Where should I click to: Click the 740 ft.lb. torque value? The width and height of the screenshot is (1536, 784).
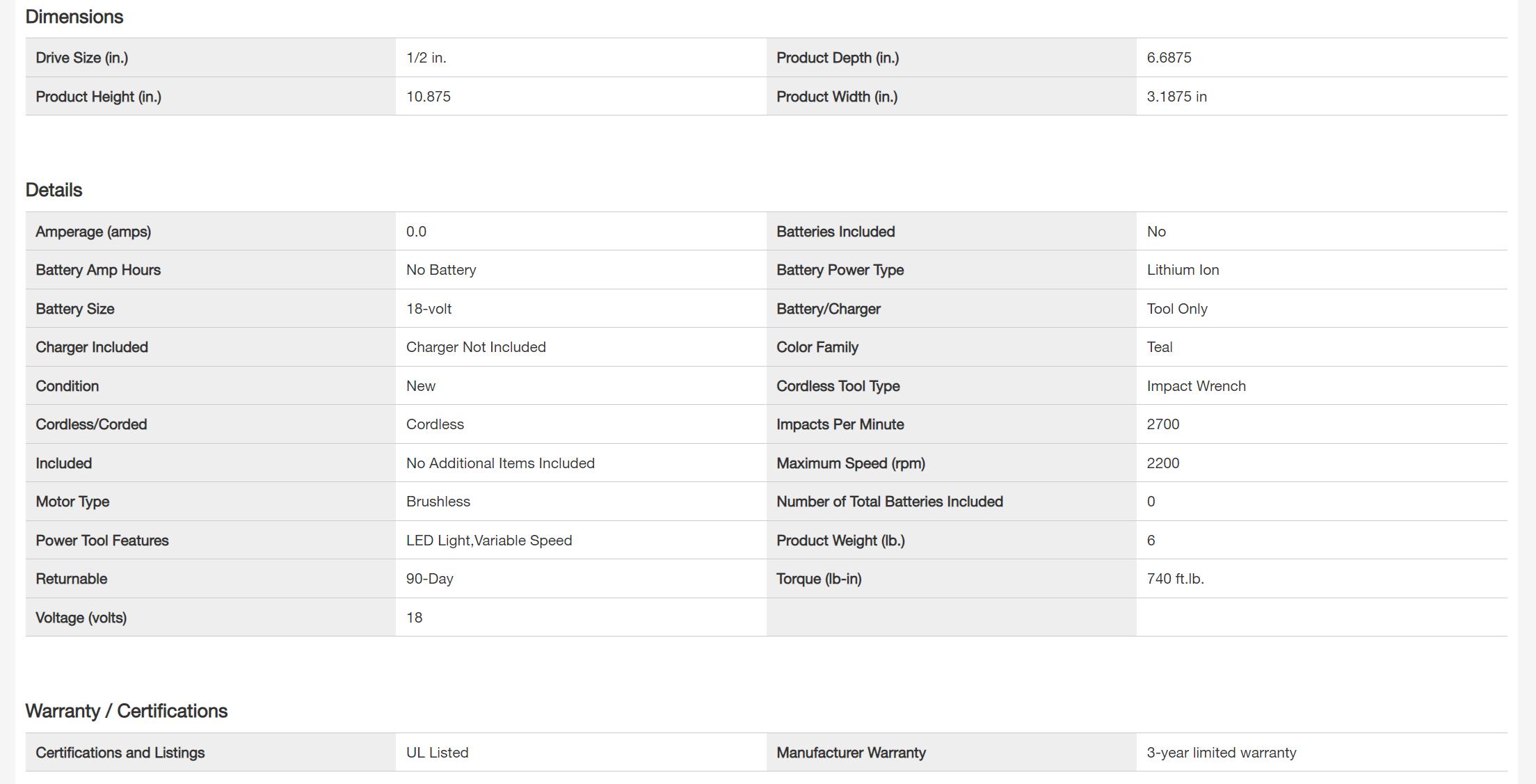[1175, 579]
